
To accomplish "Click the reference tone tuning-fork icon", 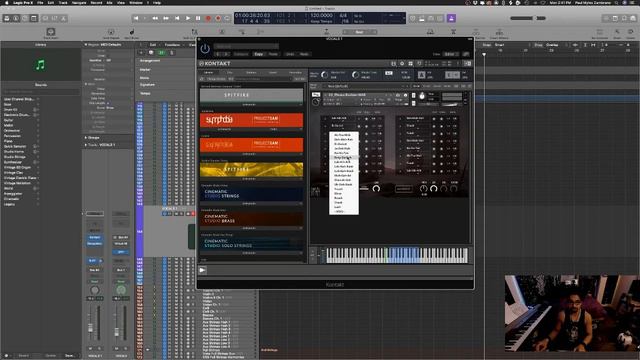I will coord(452,75).
